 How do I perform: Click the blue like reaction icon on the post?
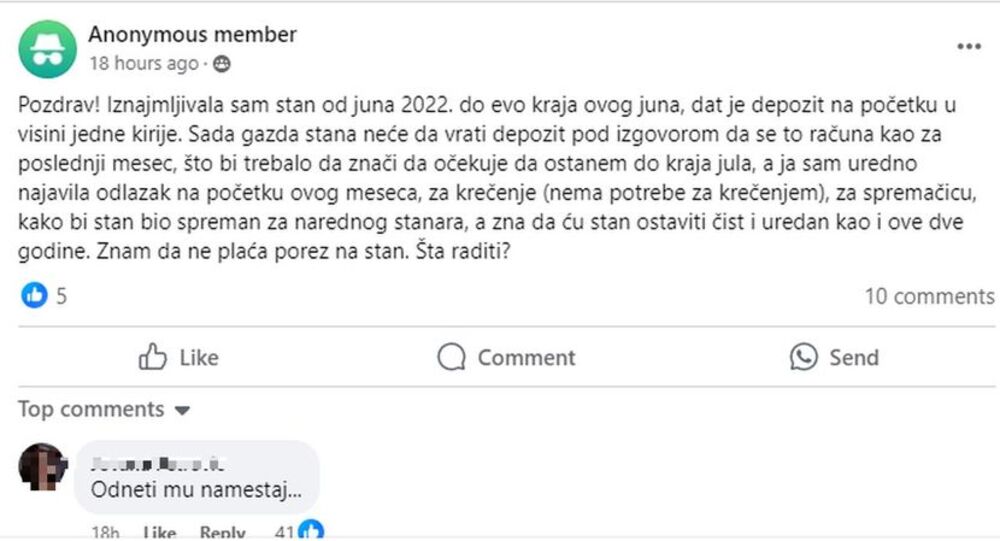(35, 296)
